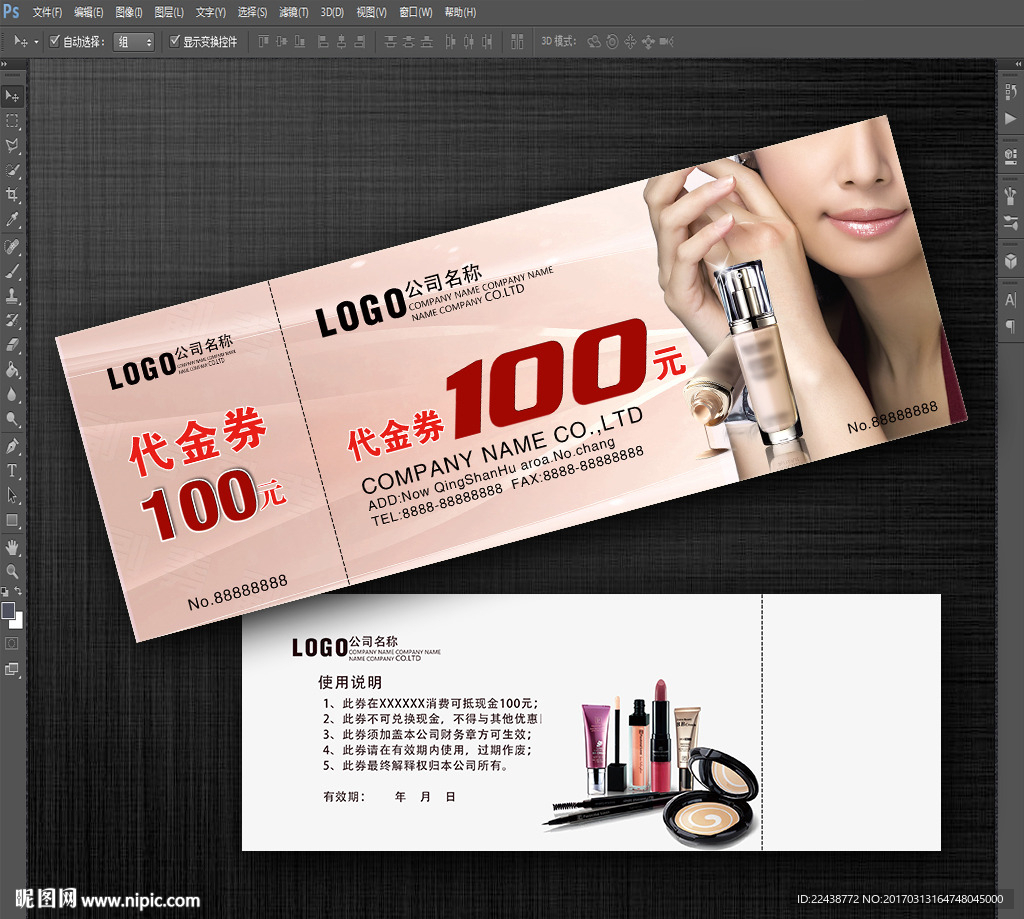
Task: Select the Eyedropper tool
Action: (12, 219)
